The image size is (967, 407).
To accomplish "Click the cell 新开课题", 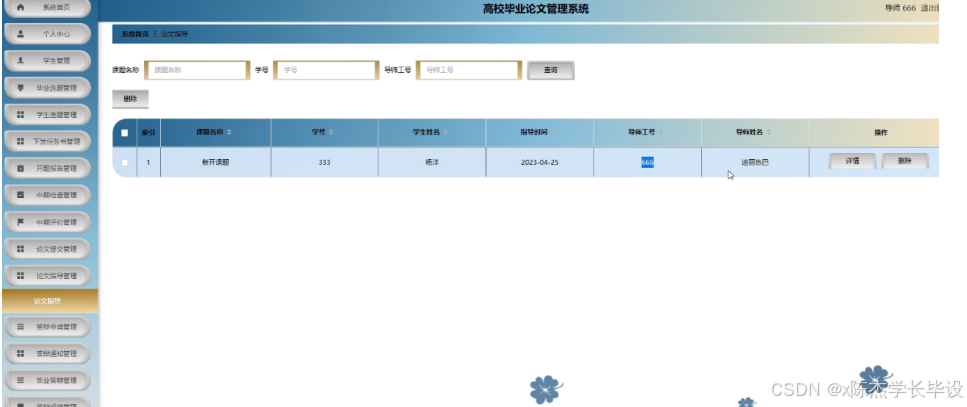I will tap(216, 163).
